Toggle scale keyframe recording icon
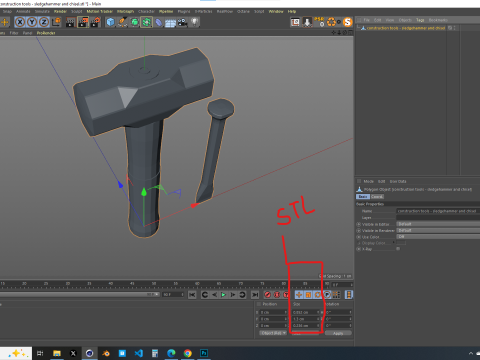480x360 pixels. 308,295
